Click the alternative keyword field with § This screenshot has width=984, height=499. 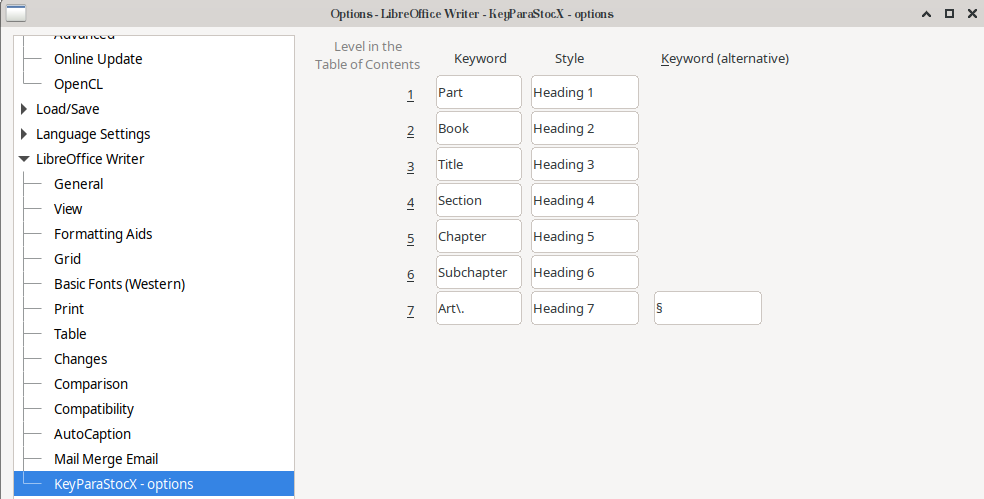[x=707, y=308]
